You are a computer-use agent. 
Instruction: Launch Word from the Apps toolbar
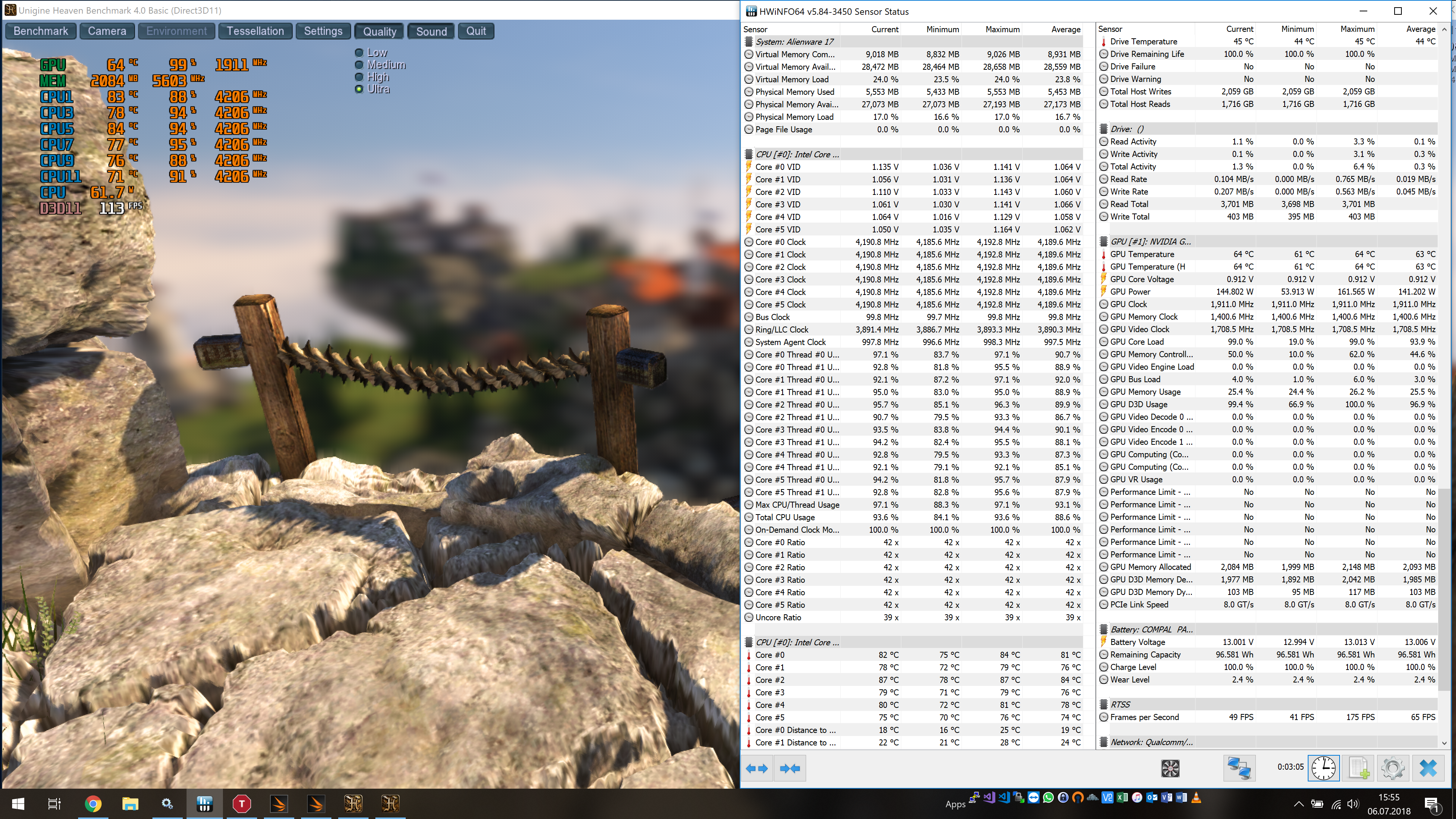click(x=1181, y=797)
